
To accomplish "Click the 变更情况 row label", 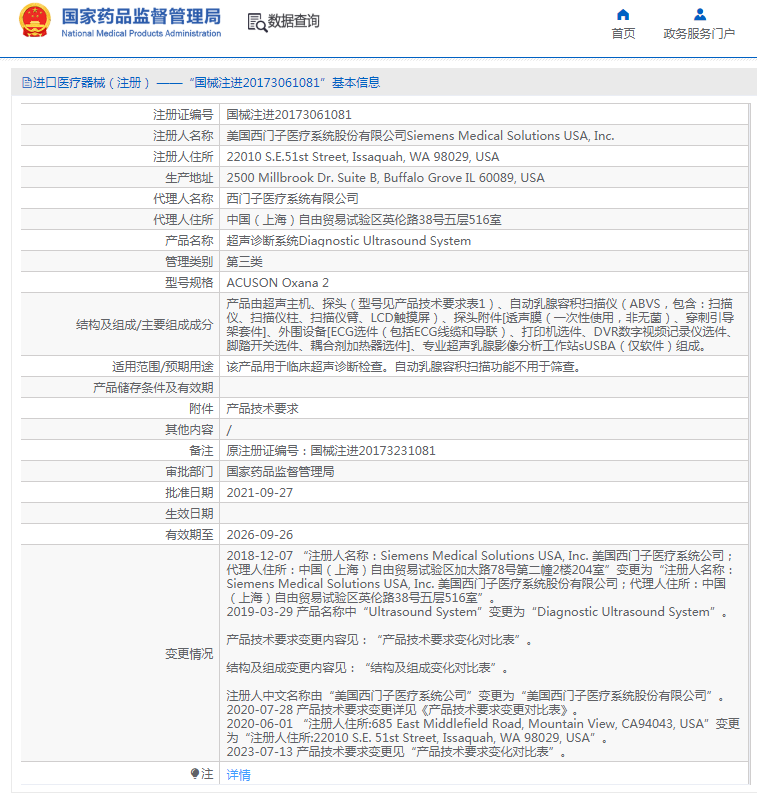I will (189, 654).
